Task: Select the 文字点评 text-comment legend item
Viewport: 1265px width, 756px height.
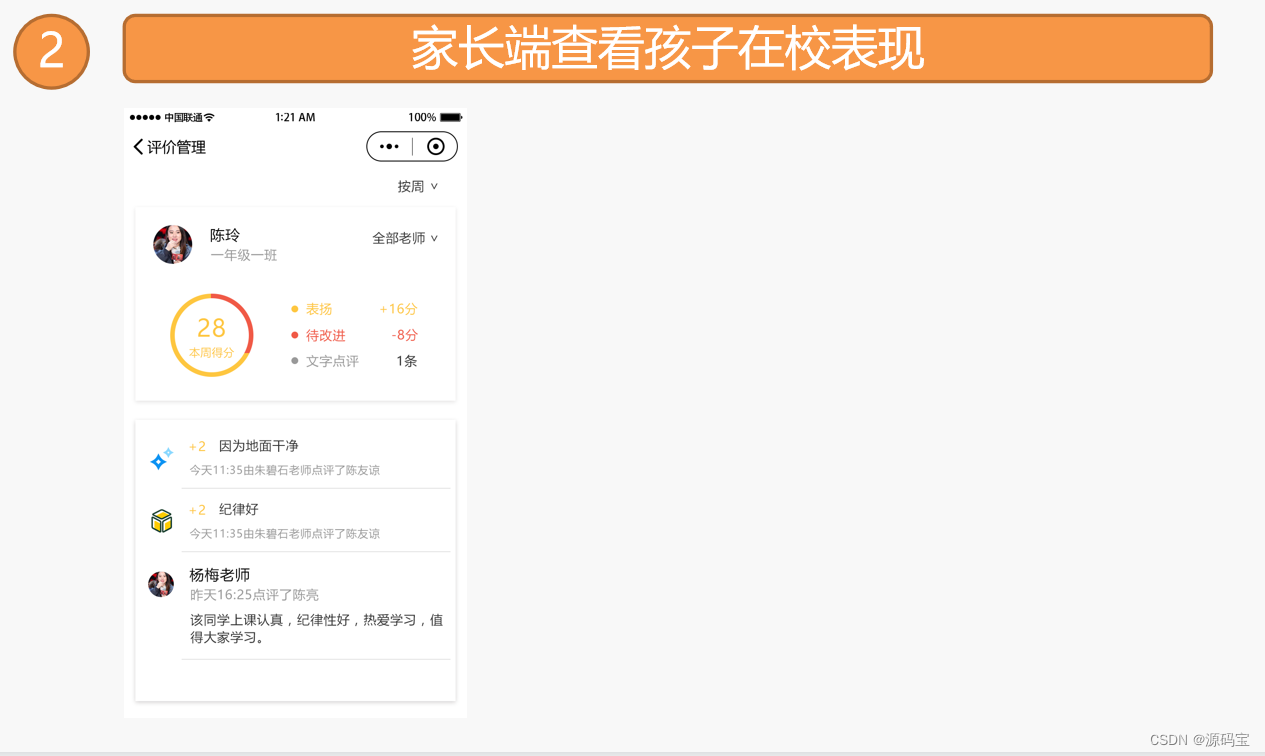Action: click(332, 361)
